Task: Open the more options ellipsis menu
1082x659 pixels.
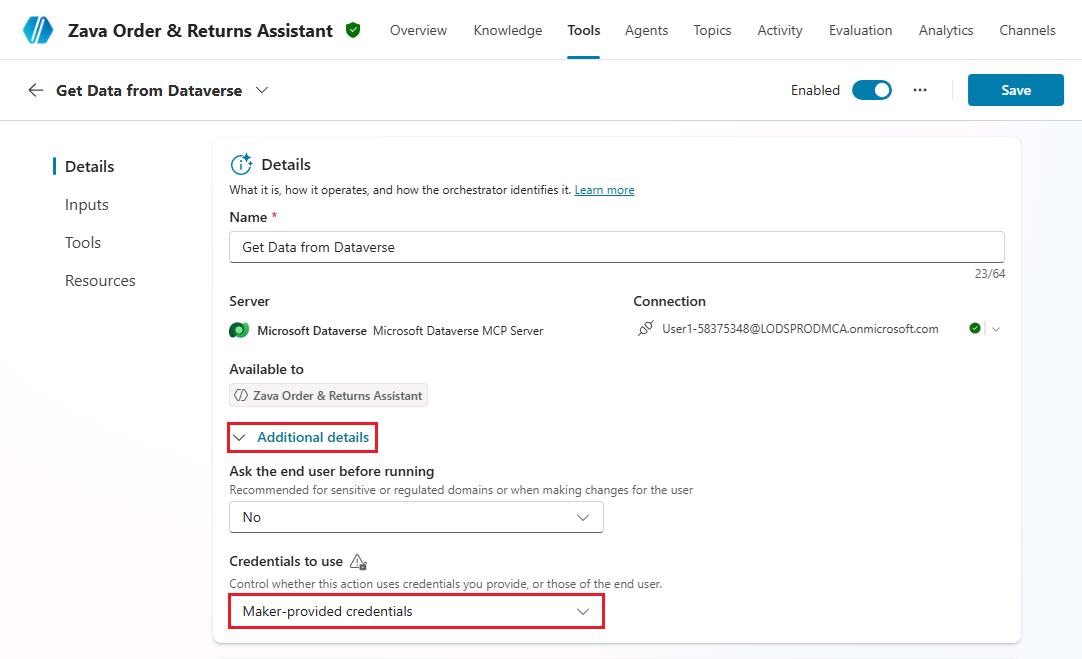Action: pyautogui.click(x=920, y=90)
